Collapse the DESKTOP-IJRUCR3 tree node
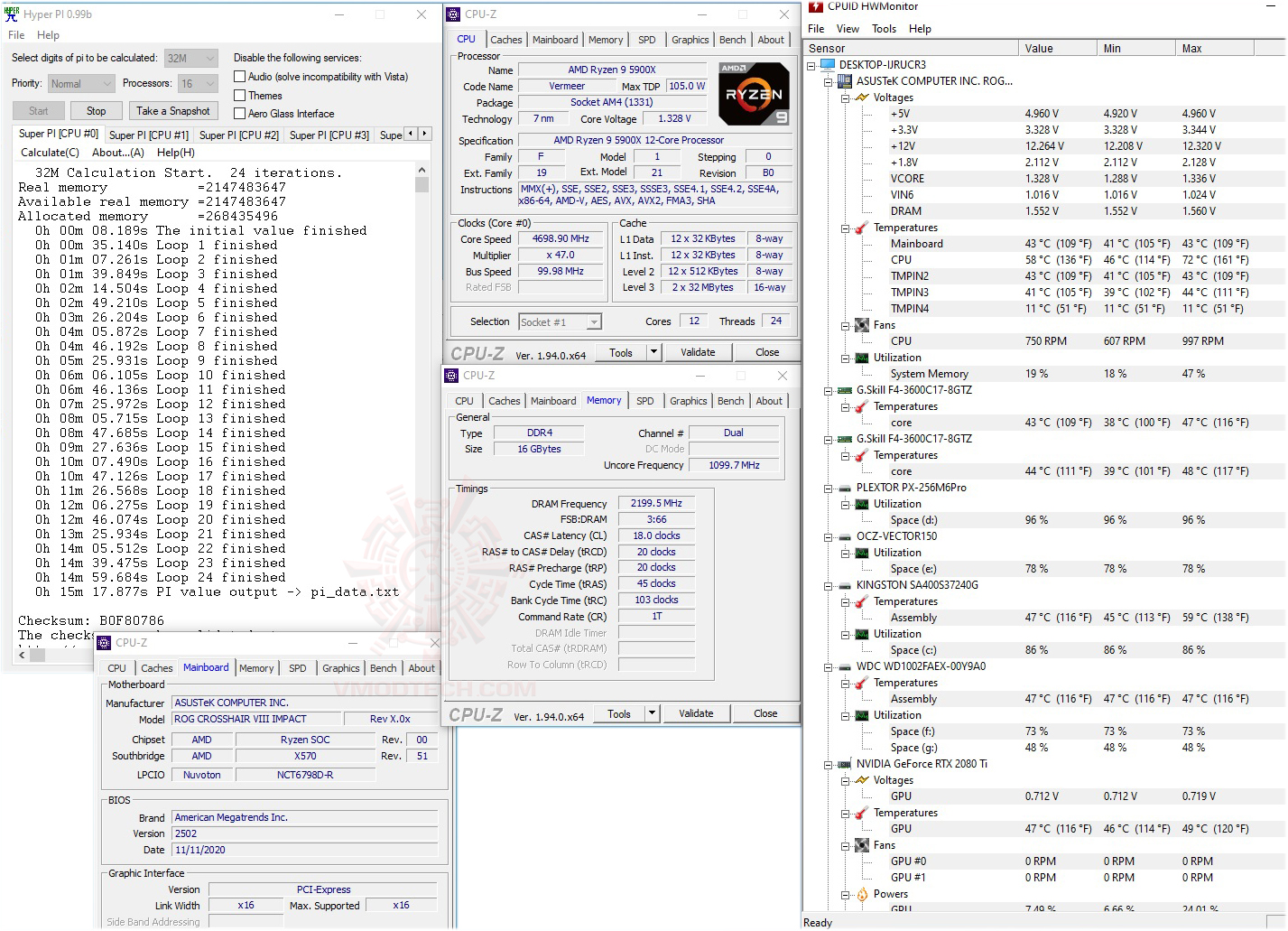 pyautogui.click(x=811, y=65)
